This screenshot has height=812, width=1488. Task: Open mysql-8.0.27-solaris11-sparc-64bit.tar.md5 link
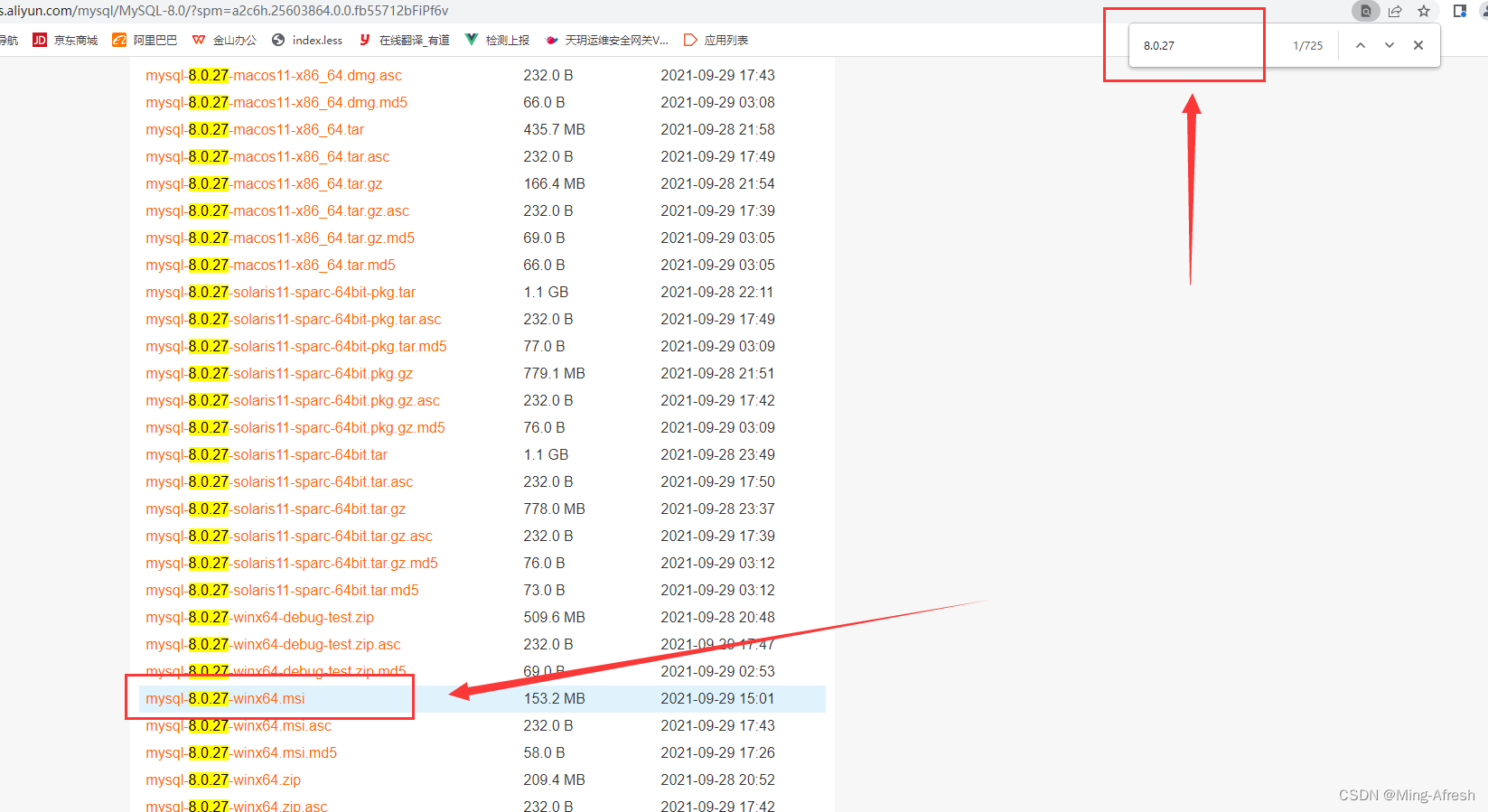click(x=282, y=590)
